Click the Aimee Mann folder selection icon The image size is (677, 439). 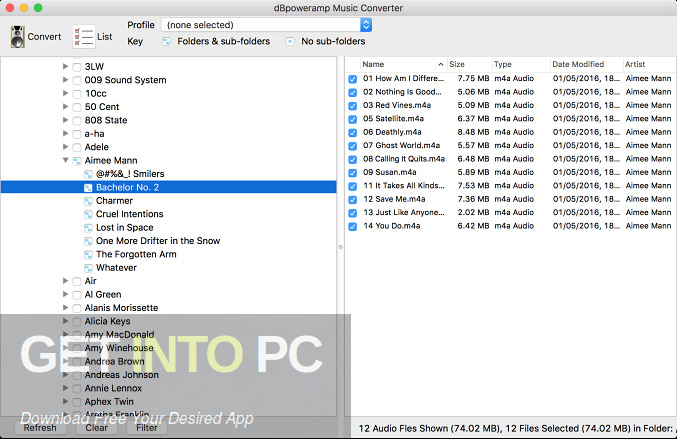tap(77, 161)
